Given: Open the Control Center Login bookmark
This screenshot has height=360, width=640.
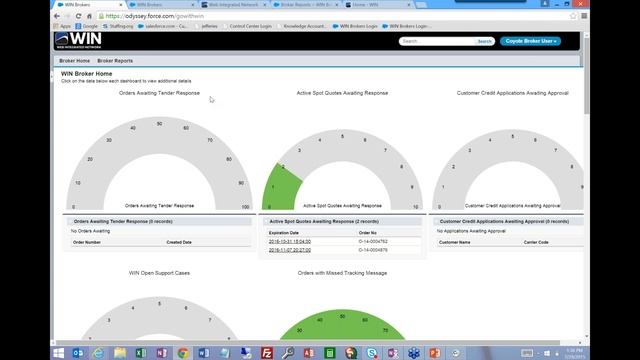Looking at the screenshot, I should 247,26.
